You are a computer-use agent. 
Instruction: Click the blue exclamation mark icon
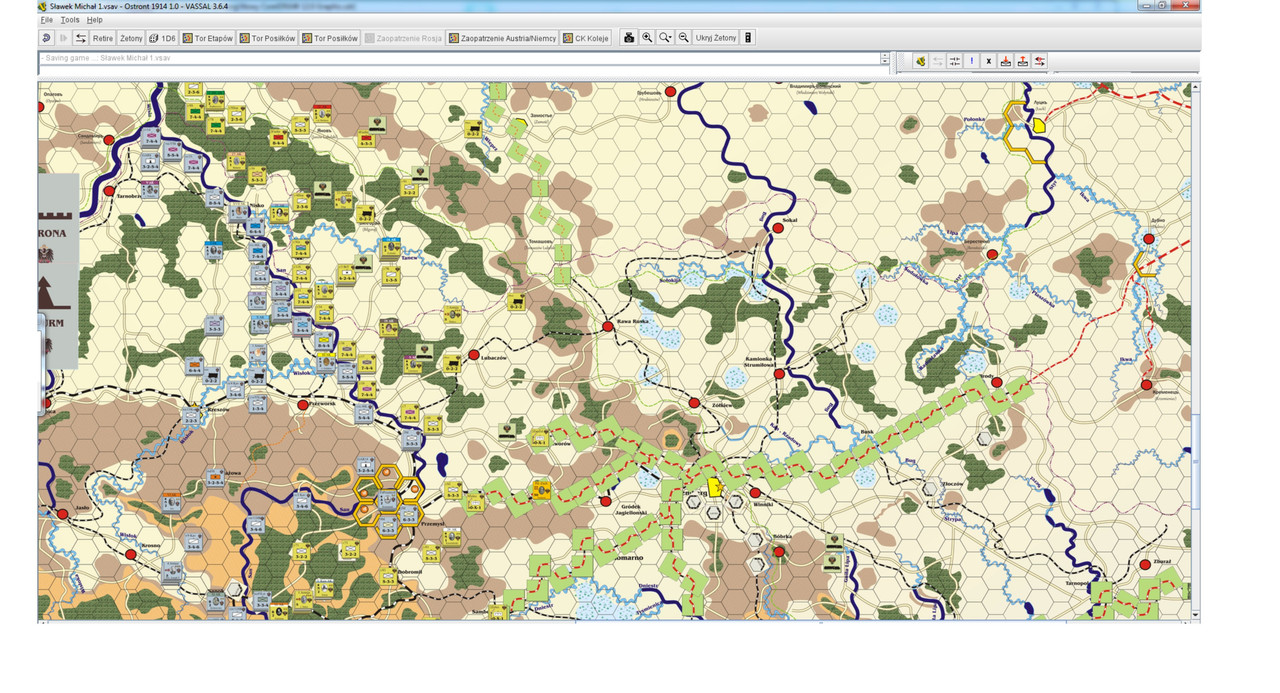972,61
